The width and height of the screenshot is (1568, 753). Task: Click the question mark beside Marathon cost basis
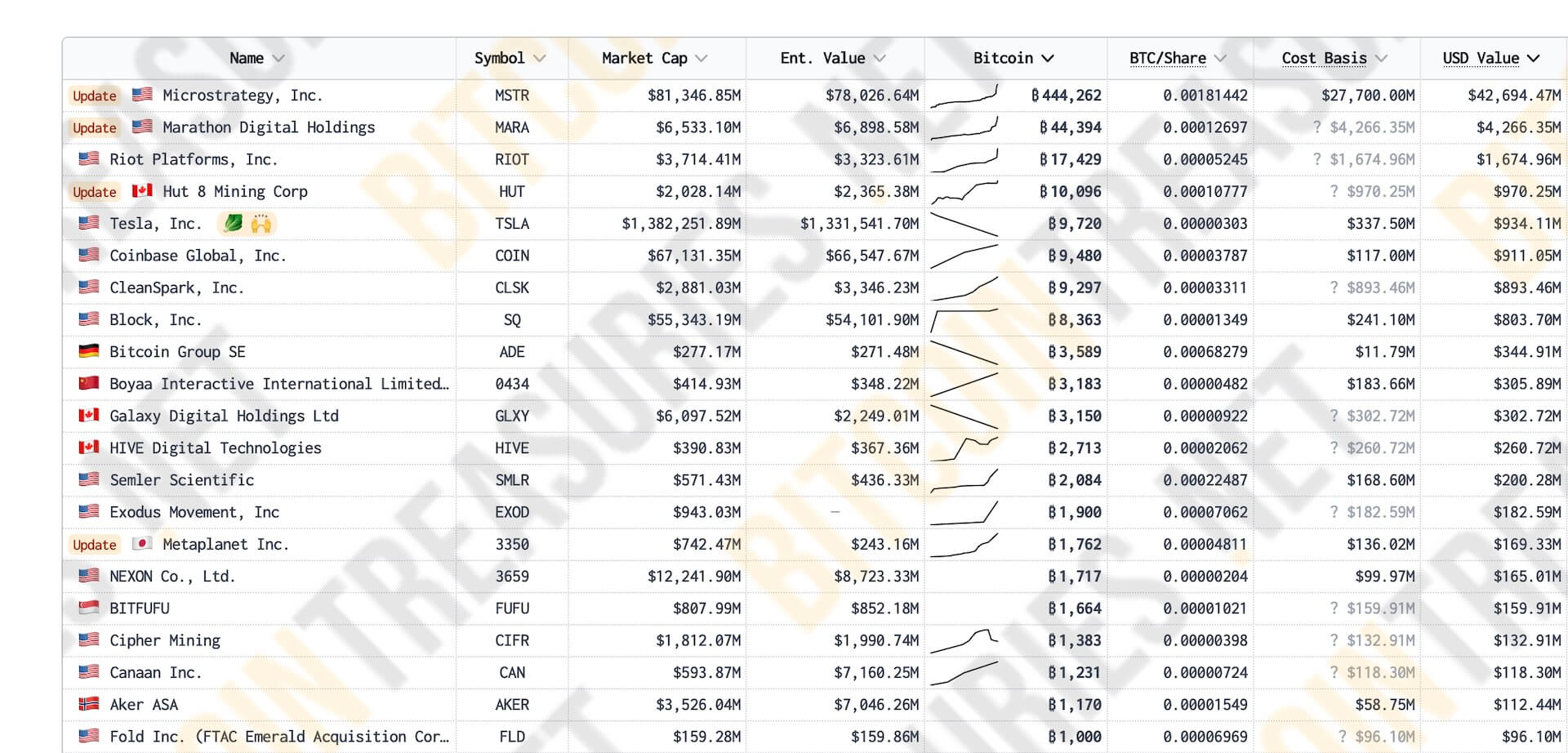[1316, 127]
